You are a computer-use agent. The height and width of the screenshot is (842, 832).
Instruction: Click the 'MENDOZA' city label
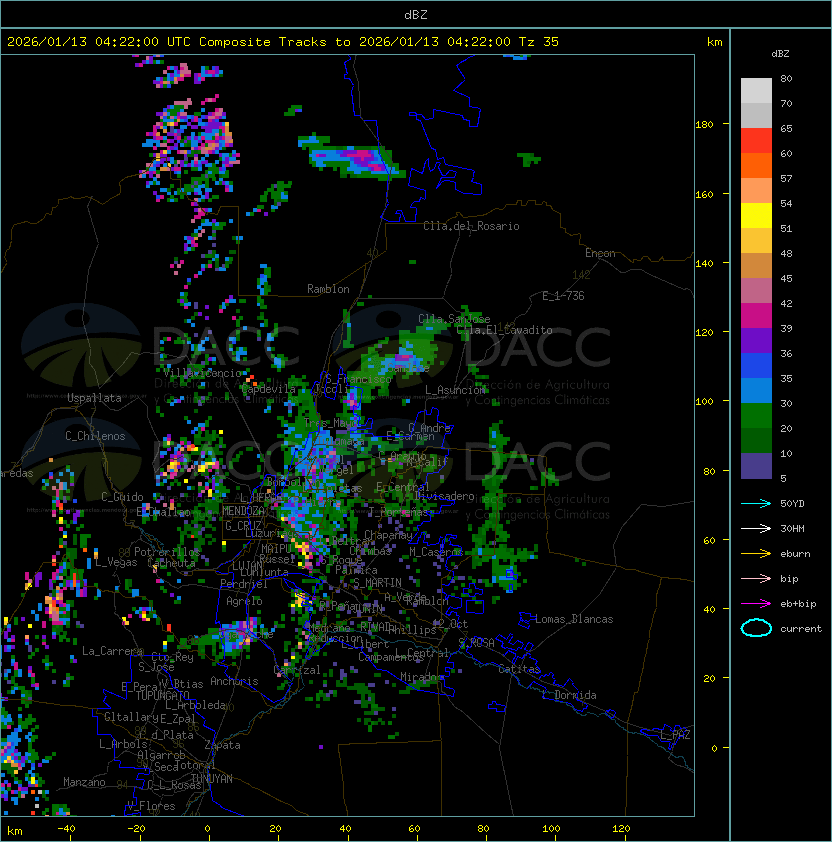click(243, 511)
